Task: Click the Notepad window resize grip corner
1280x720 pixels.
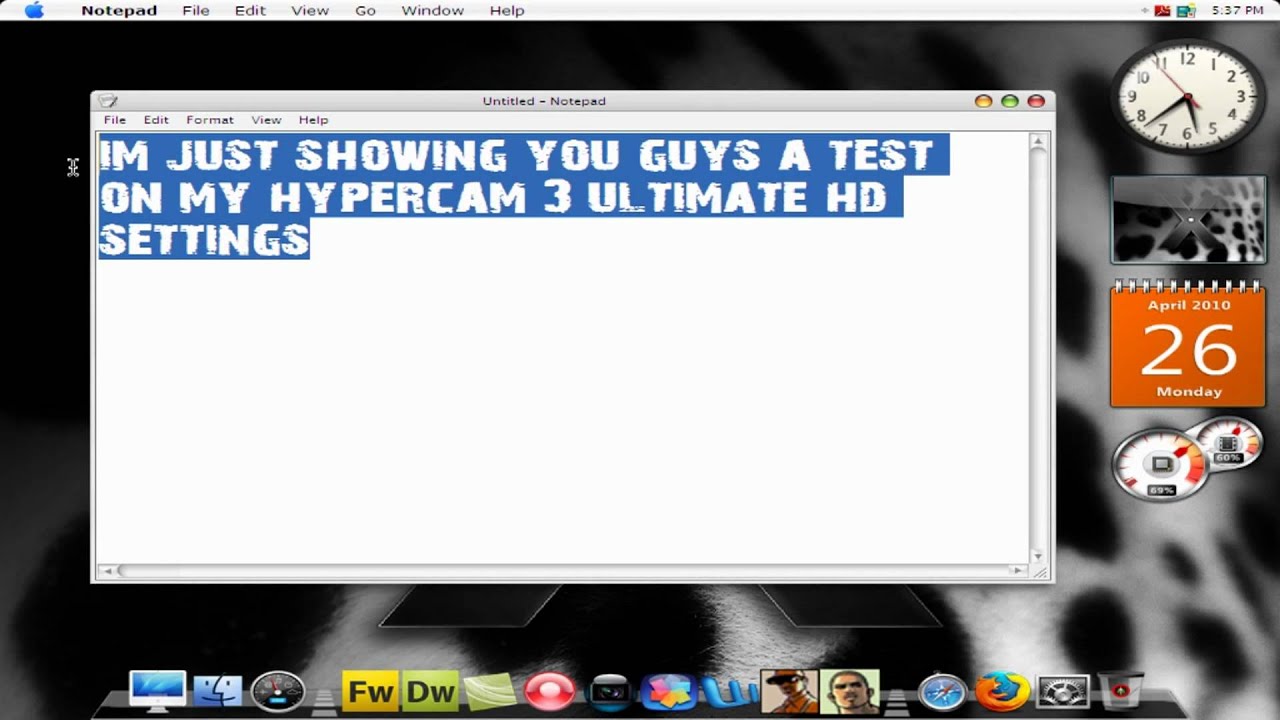Action: click(1040, 573)
